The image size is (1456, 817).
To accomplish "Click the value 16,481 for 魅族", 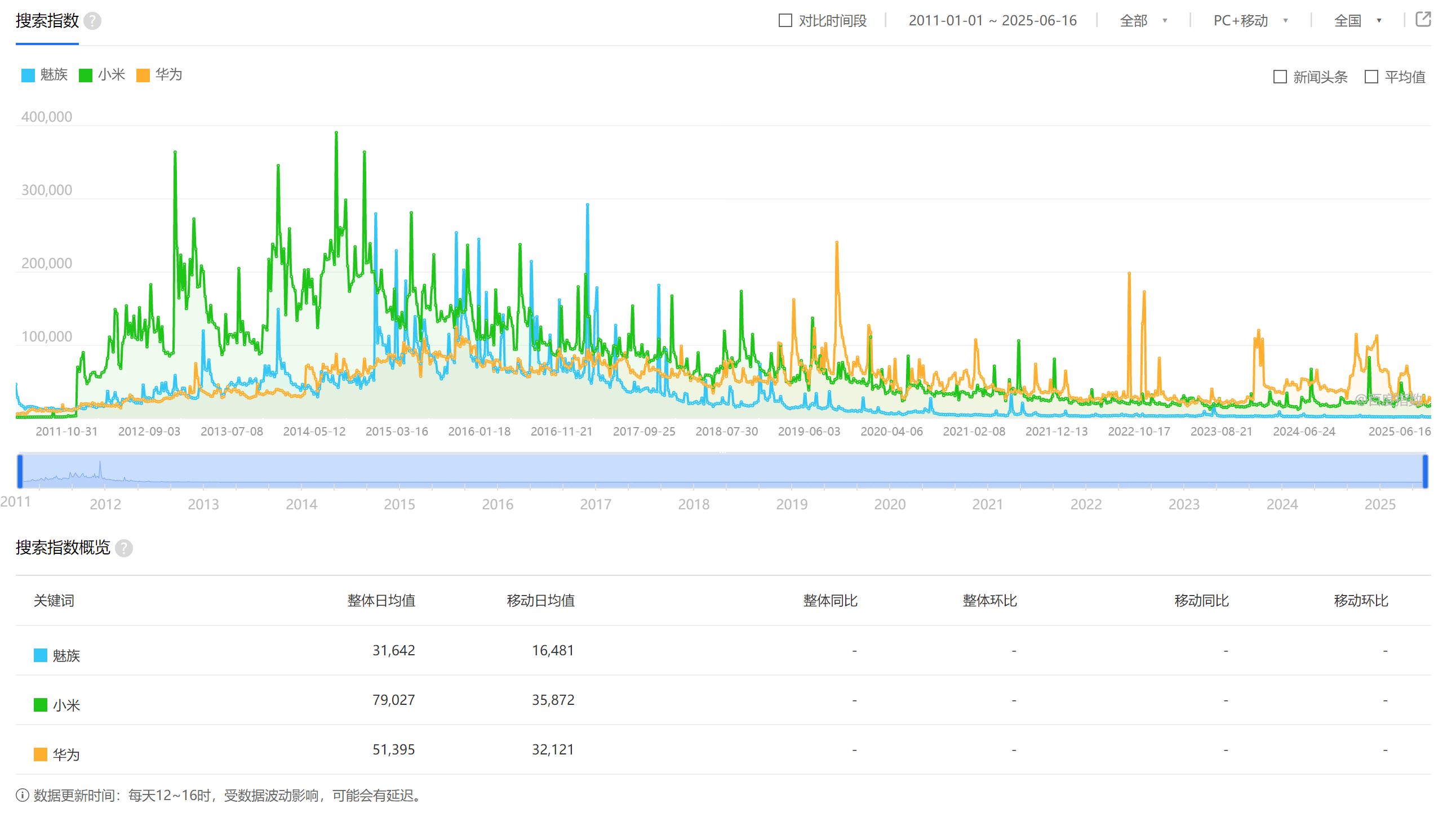I will 553,650.
